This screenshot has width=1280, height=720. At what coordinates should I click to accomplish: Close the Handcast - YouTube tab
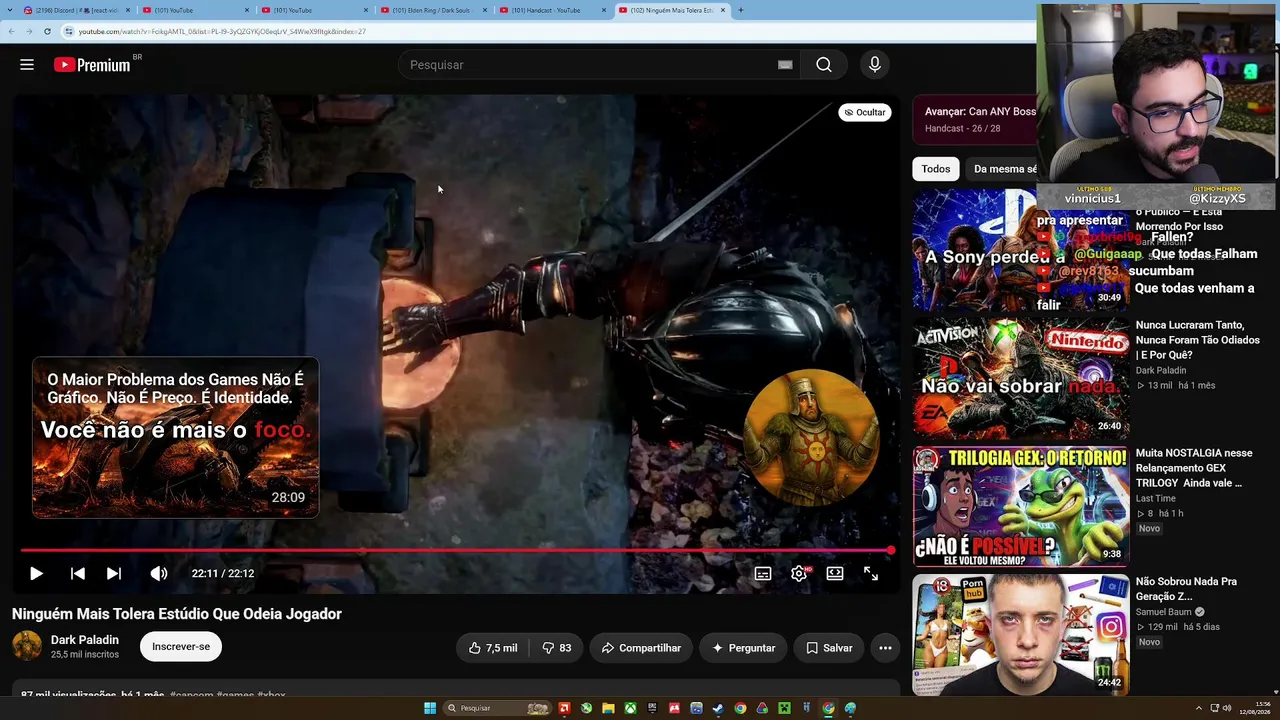(x=603, y=10)
